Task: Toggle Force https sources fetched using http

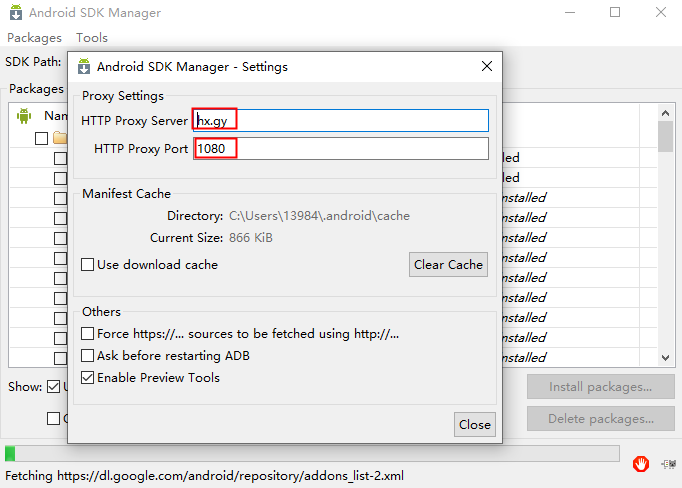Action: click(x=87, y=334)
